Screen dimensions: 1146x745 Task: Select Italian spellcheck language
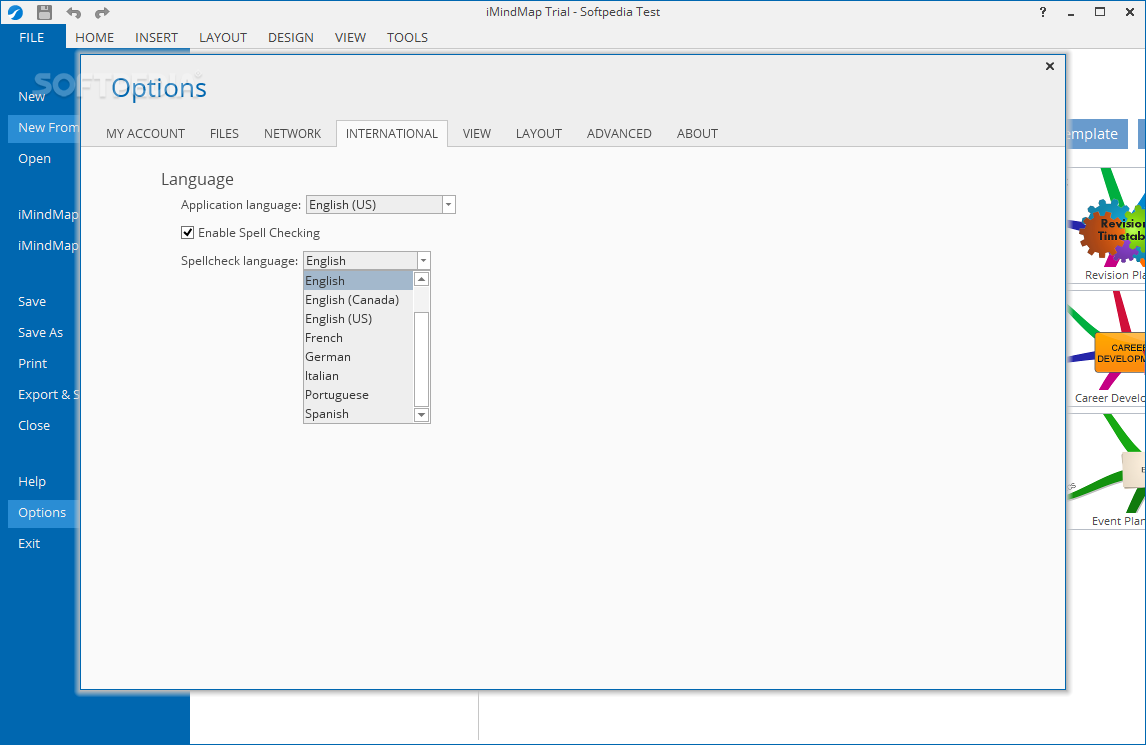358,376
